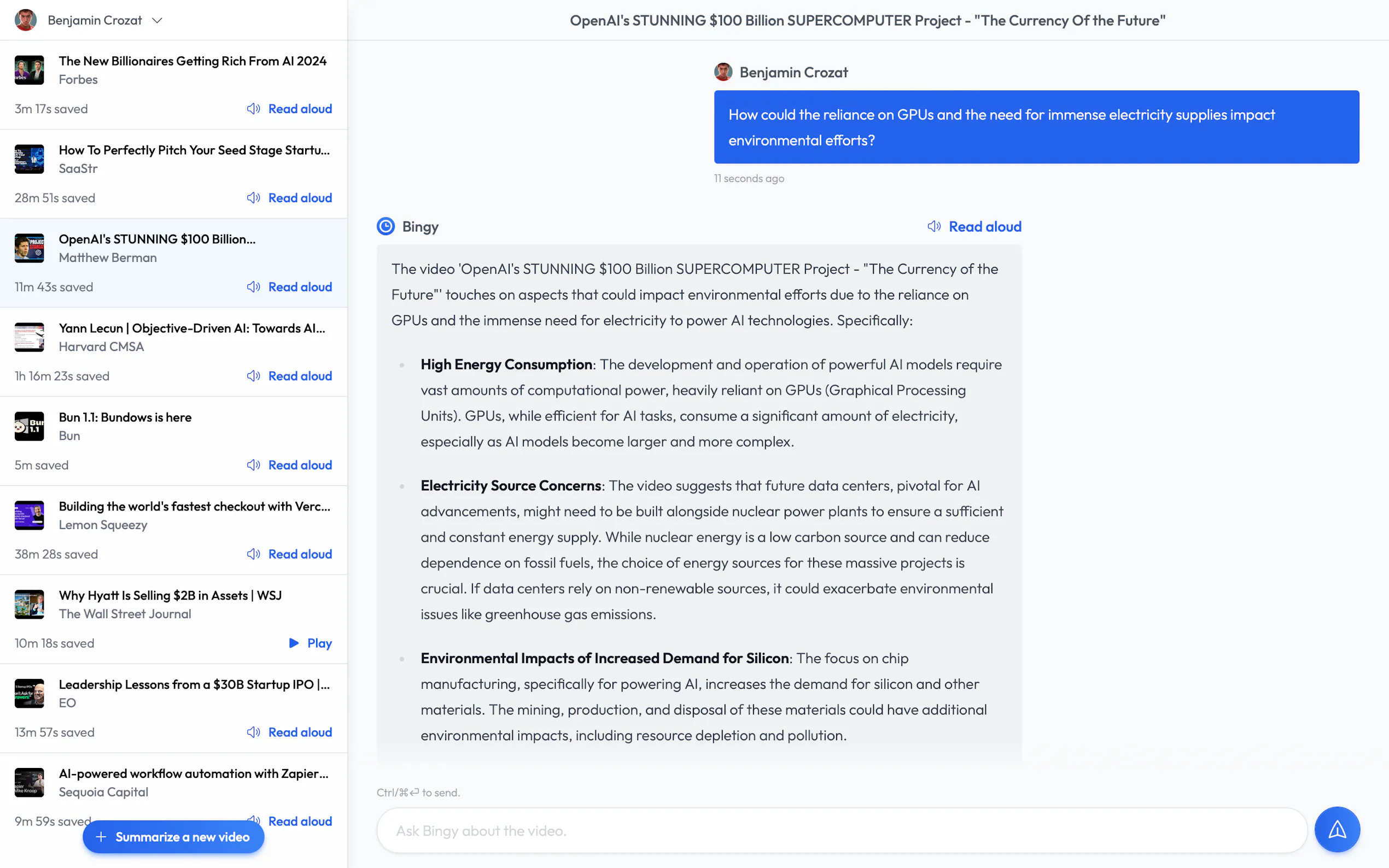Select How To Perfectly Pitch video item
The image size is (1389, 868).
tap(194, 150)
